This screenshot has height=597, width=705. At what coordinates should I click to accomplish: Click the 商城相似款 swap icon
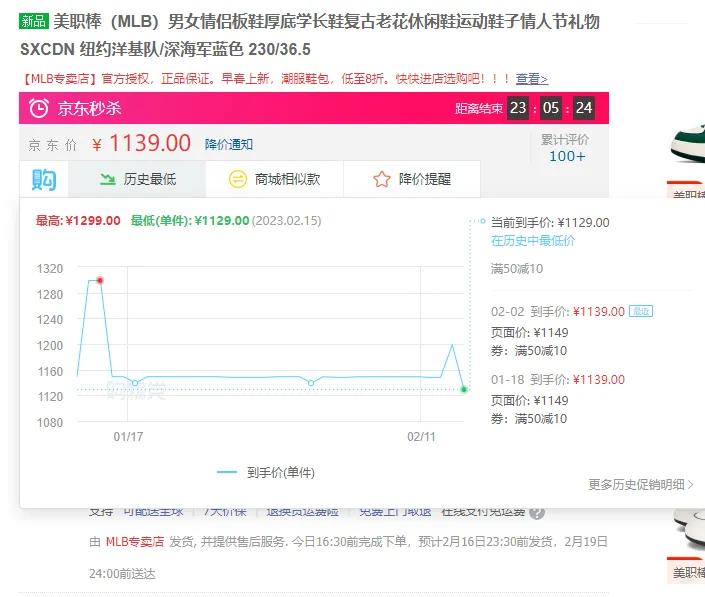coord(238,179)
